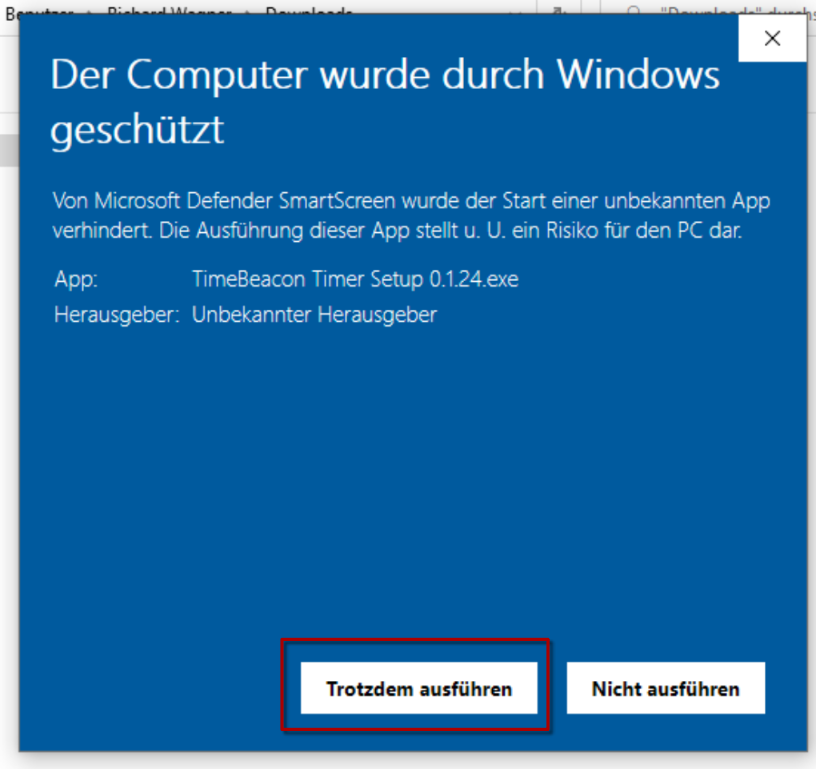Select the Richard Wagner breadcrumb folder
The height and width of the screenshot is (769, 816).
[x=169, y=10]
